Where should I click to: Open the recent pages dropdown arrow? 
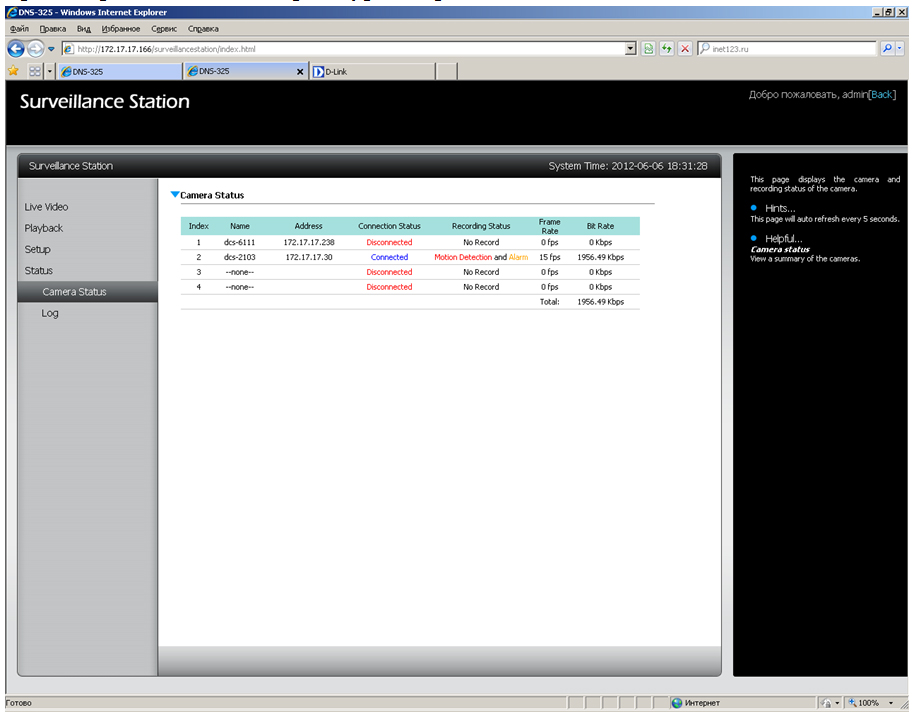point(51,49)
